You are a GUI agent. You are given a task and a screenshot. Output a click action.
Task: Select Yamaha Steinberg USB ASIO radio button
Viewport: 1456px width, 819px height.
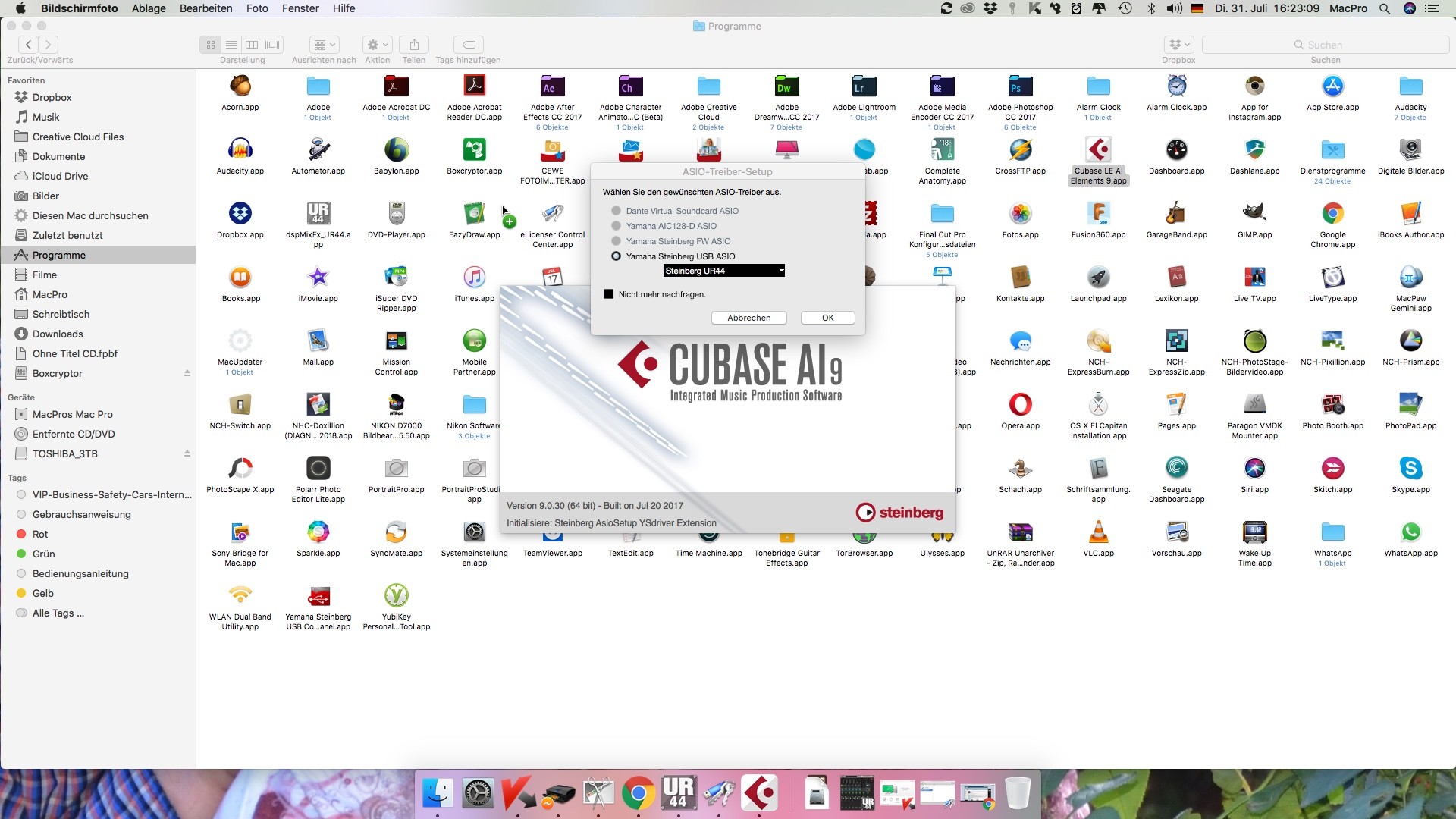click(616, 256)
